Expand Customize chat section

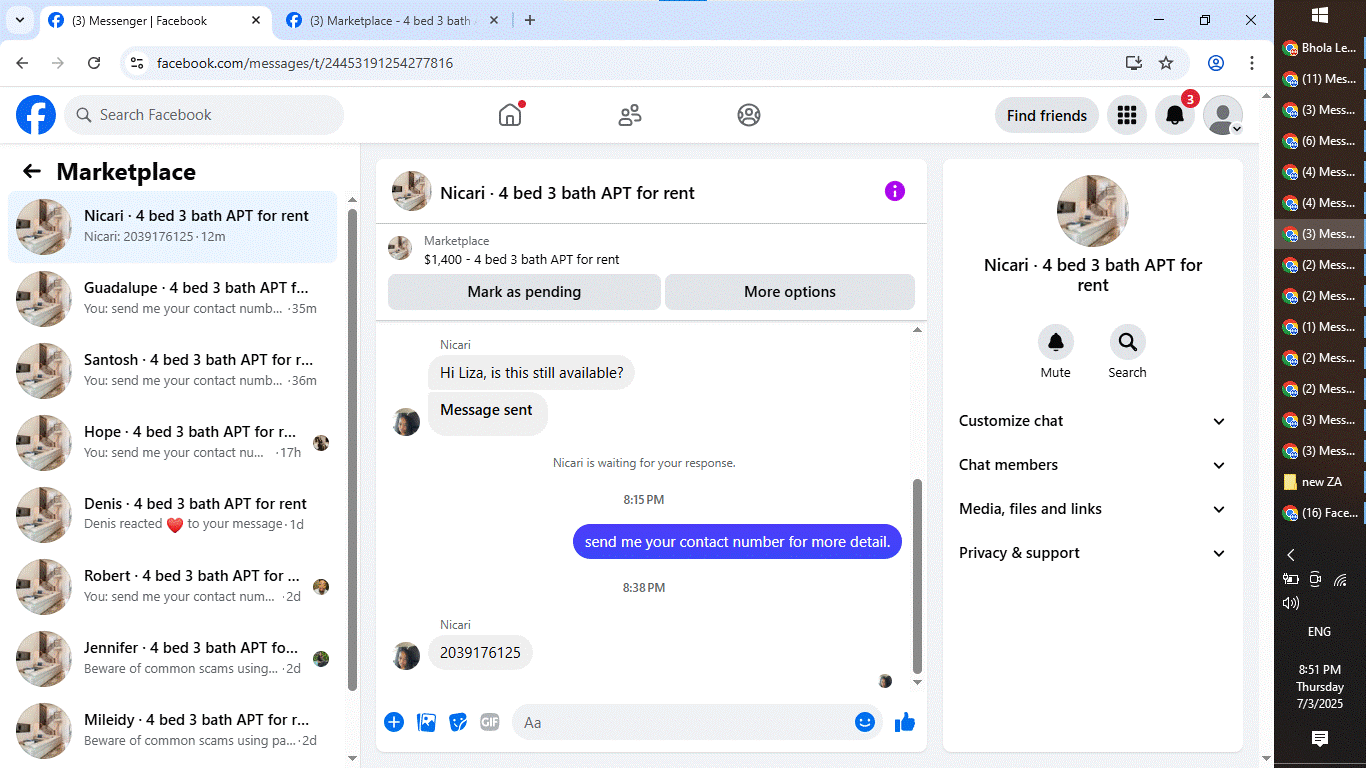[x=1093, y=421]
